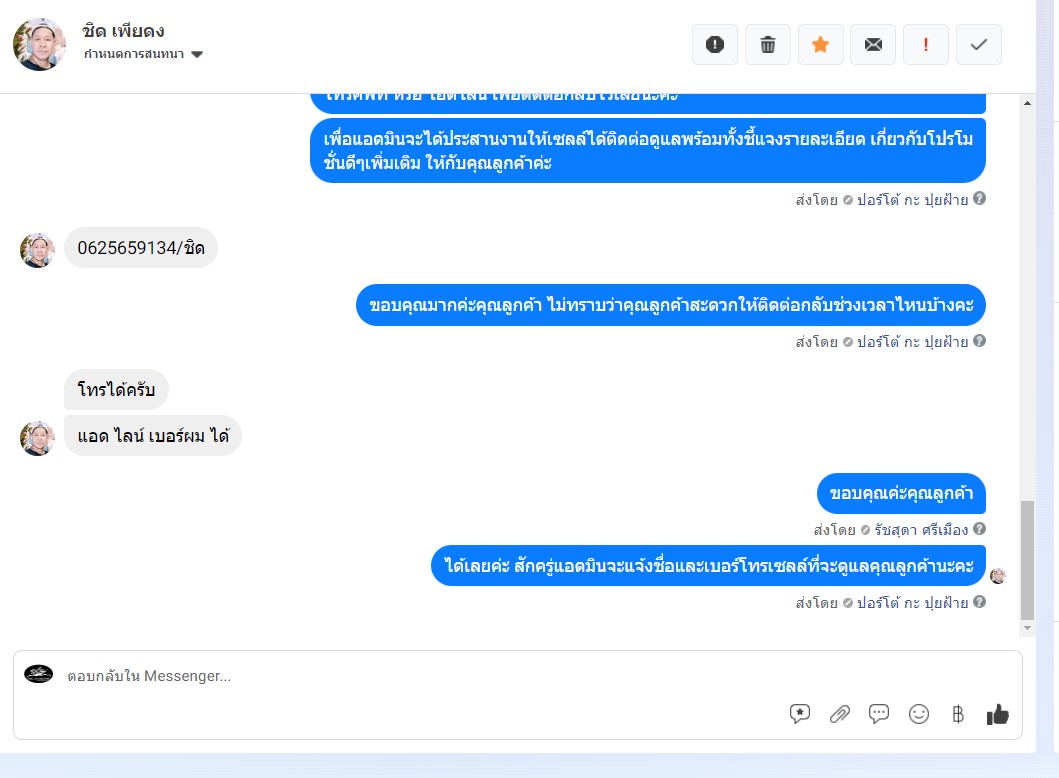Click help icon beside รัชสุดา ศรีเมือง sender
Viewport: 1059px width, 778px height.
(x=979, y=529)
